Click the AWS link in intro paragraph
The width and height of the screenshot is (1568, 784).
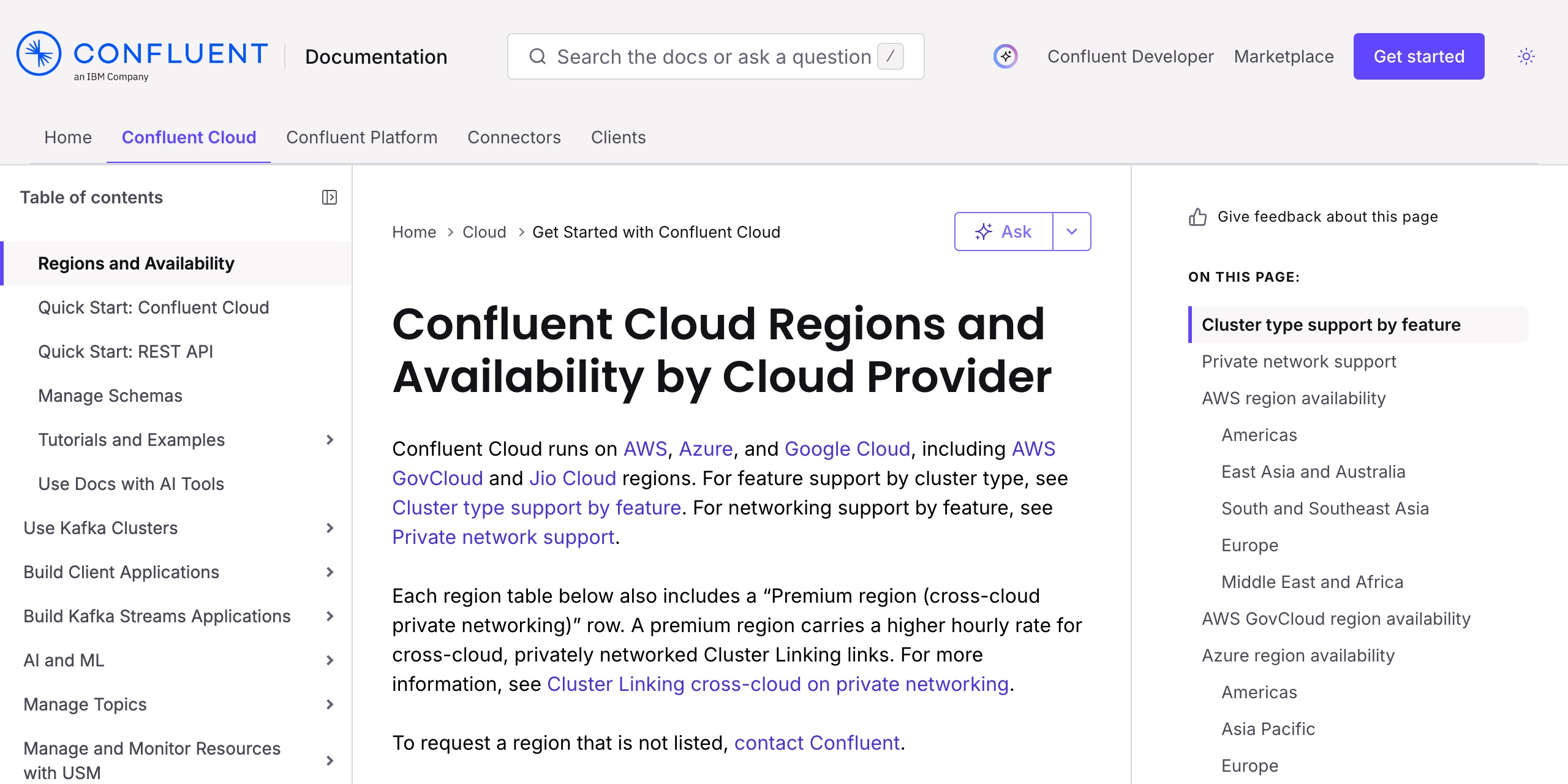pyautogui.click(x=645, y=449)
